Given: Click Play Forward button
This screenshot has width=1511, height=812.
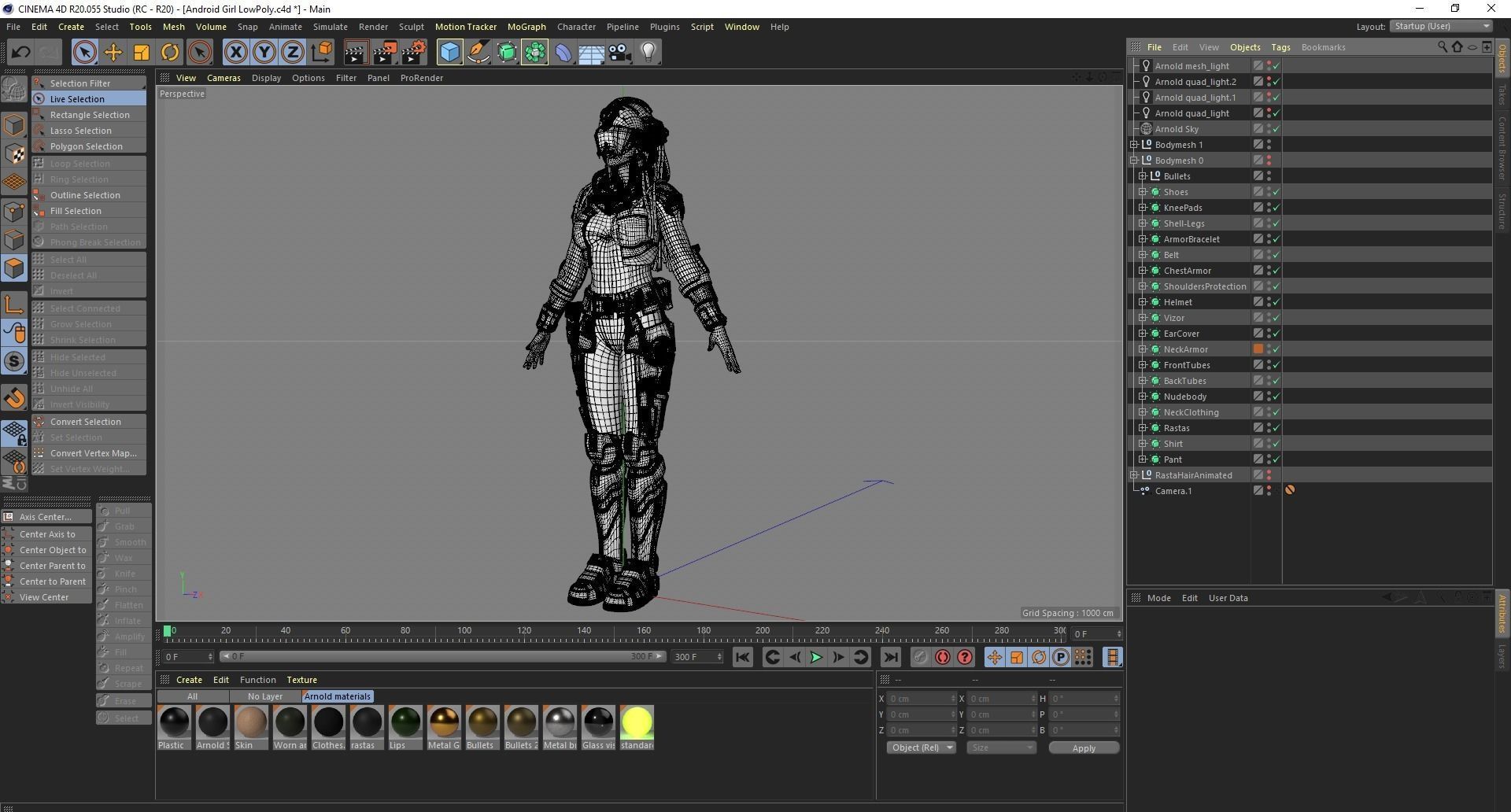Looking at the screenshot, I should pos(816,657).
